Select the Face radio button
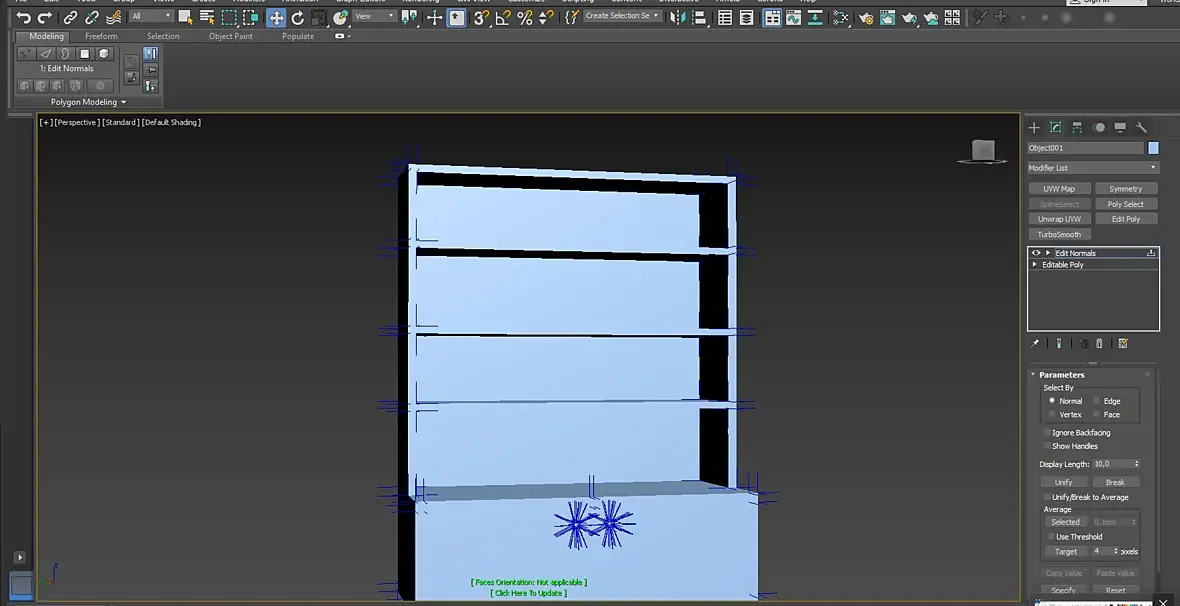Viewport: 1180px width, 606px height. [x=1096, y=414]
